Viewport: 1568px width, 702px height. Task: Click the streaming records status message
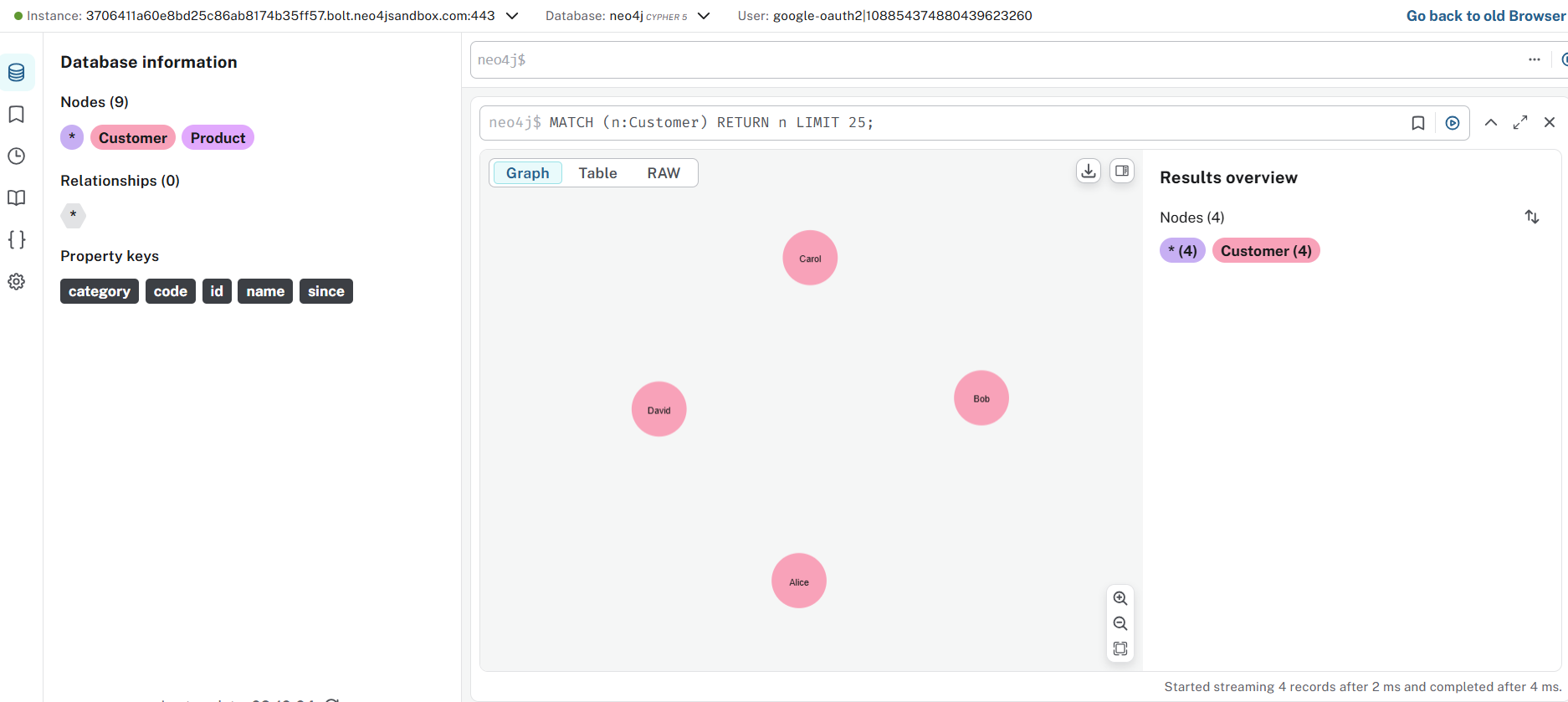coord(1363,687)
